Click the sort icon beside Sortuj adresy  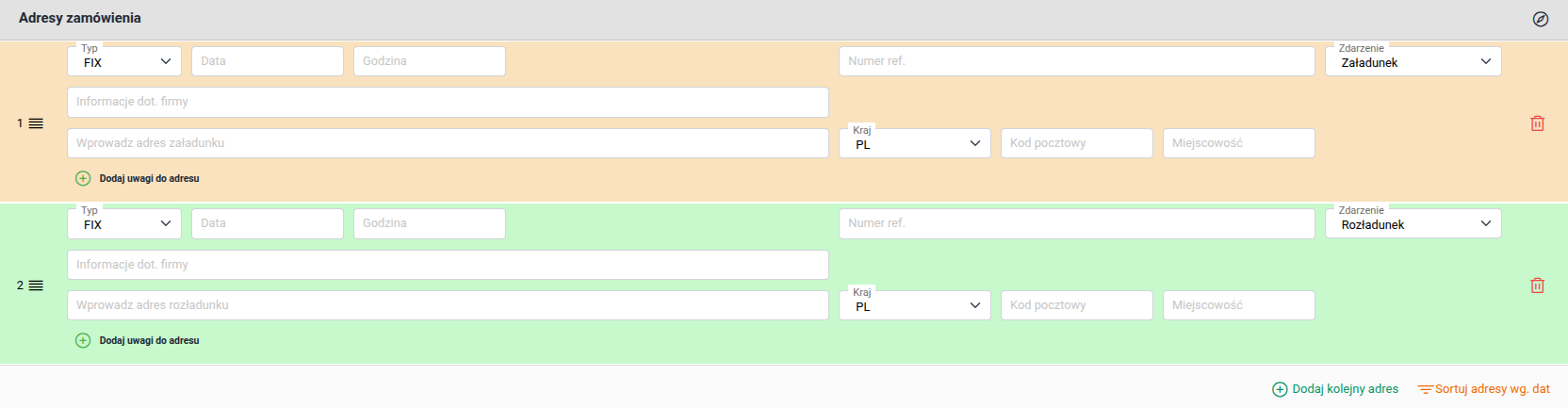(1425, 389)
